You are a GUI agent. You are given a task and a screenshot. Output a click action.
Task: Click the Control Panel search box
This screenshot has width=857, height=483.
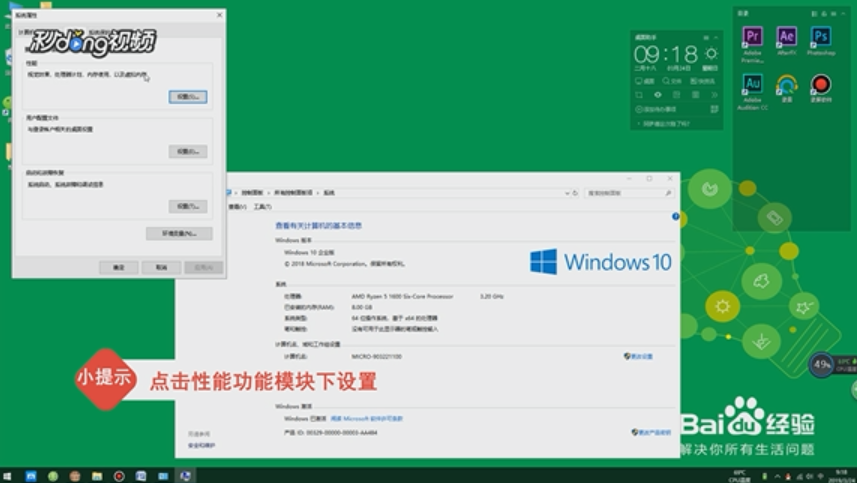629,193
